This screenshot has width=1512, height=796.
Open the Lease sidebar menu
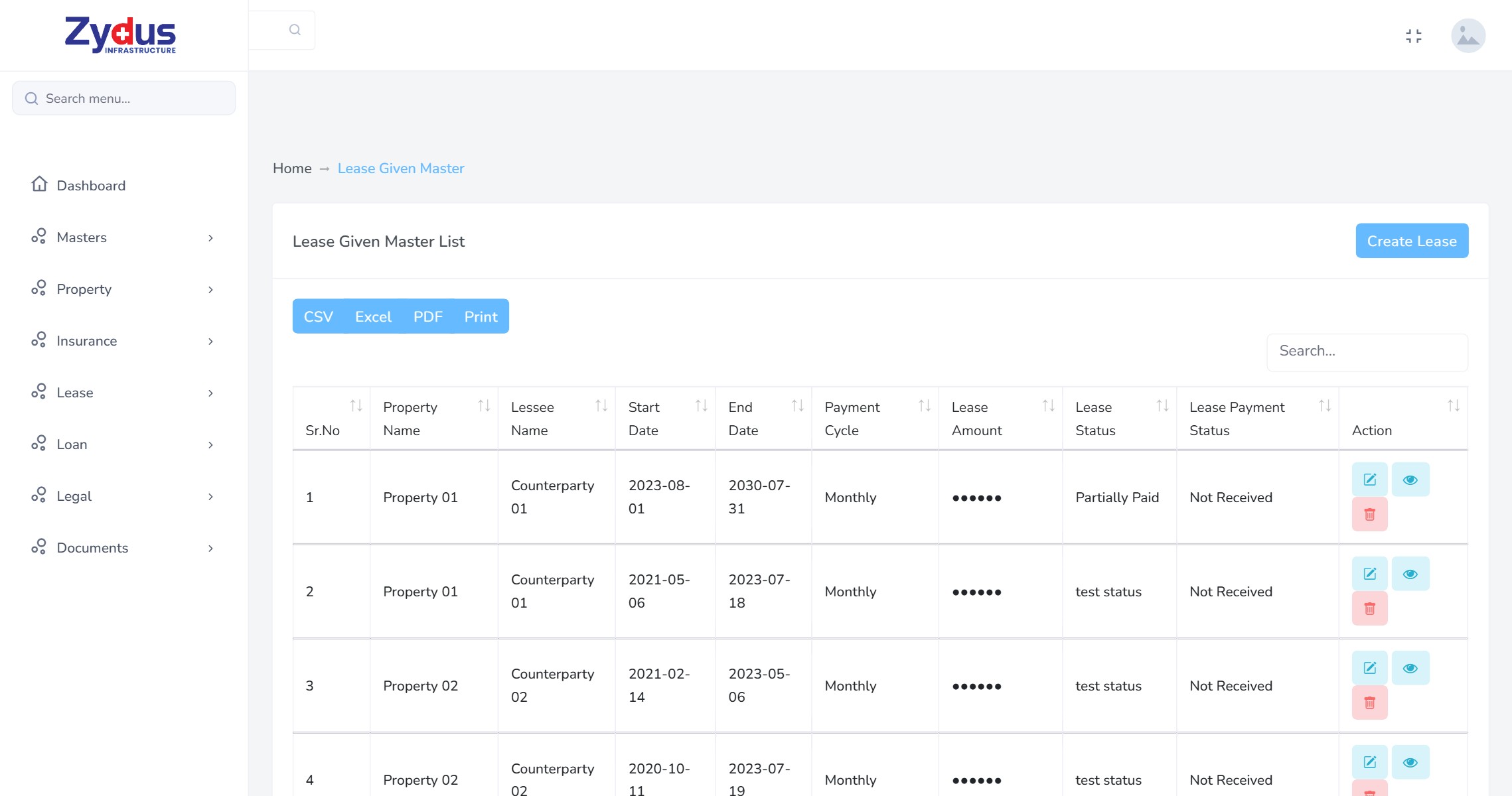(x=123, y=393)
